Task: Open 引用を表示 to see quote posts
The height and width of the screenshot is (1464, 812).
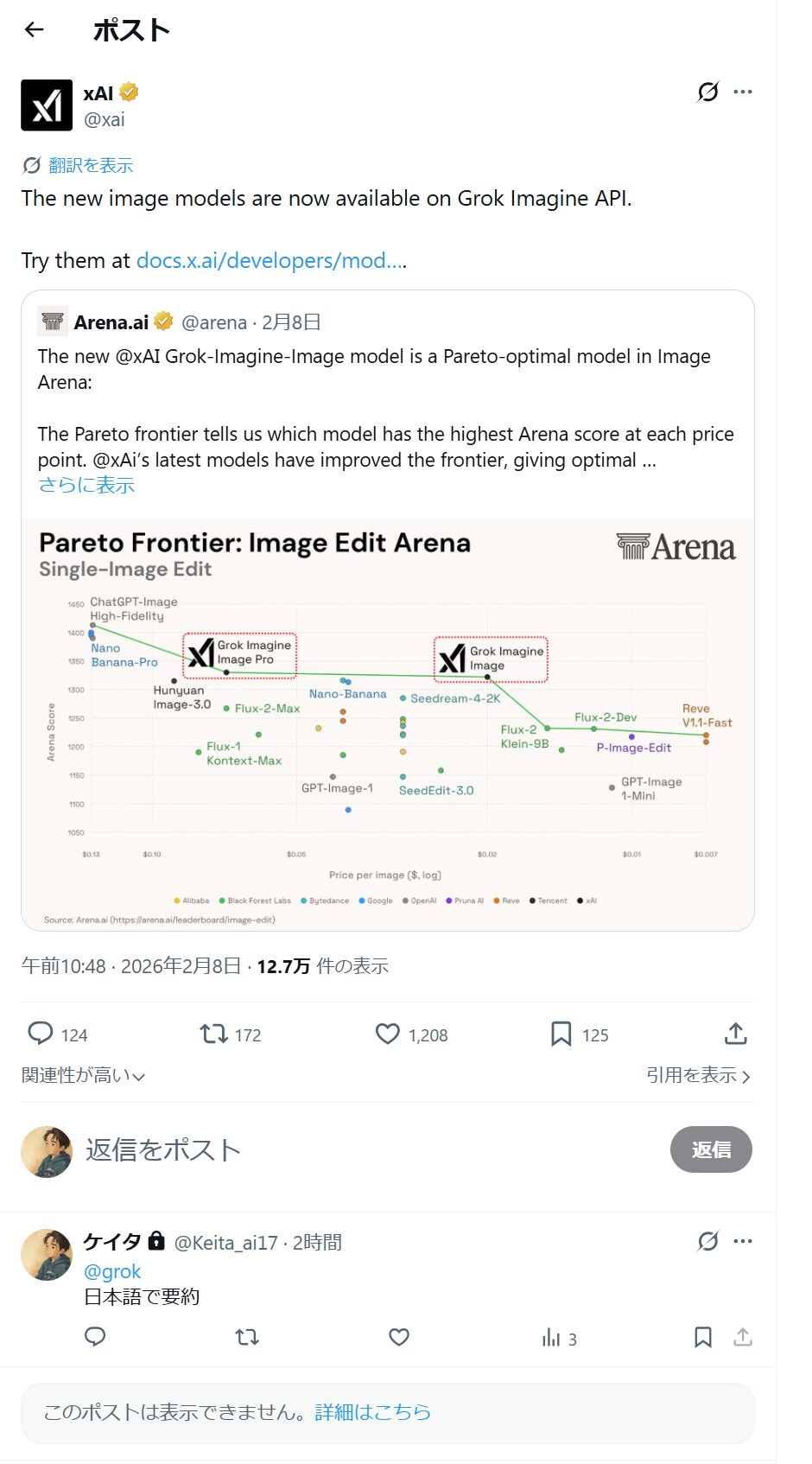Action: point(695,1076)
